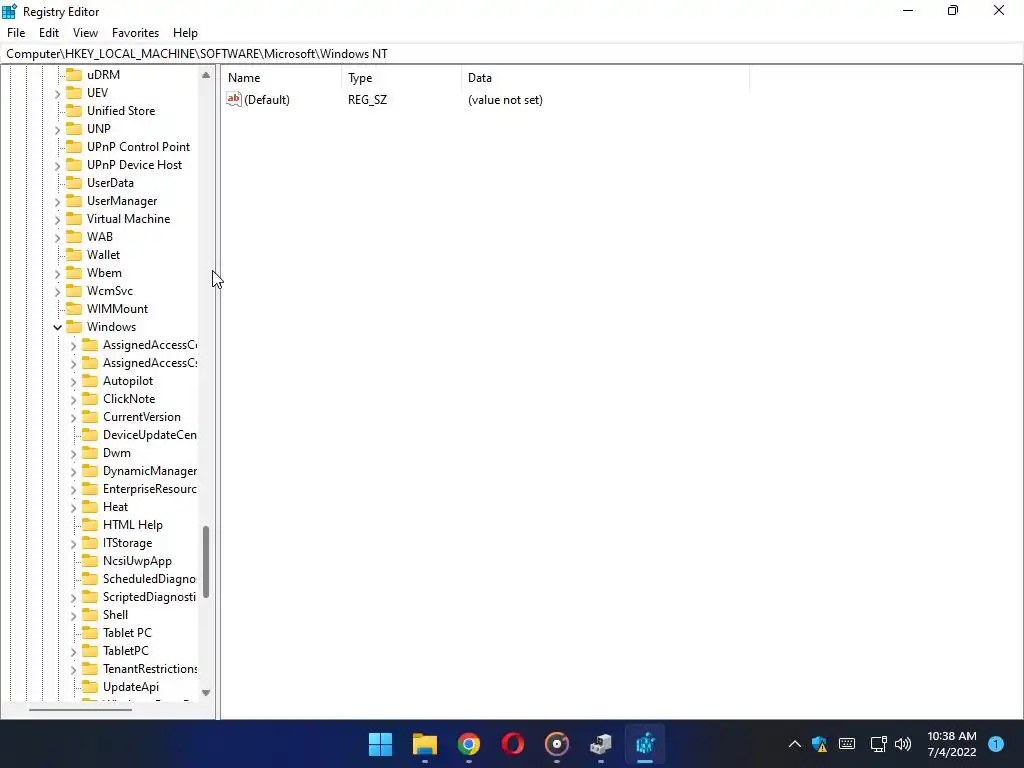Expand the UNP key
The image size is (1024, 768).
(x=57, y=129)
